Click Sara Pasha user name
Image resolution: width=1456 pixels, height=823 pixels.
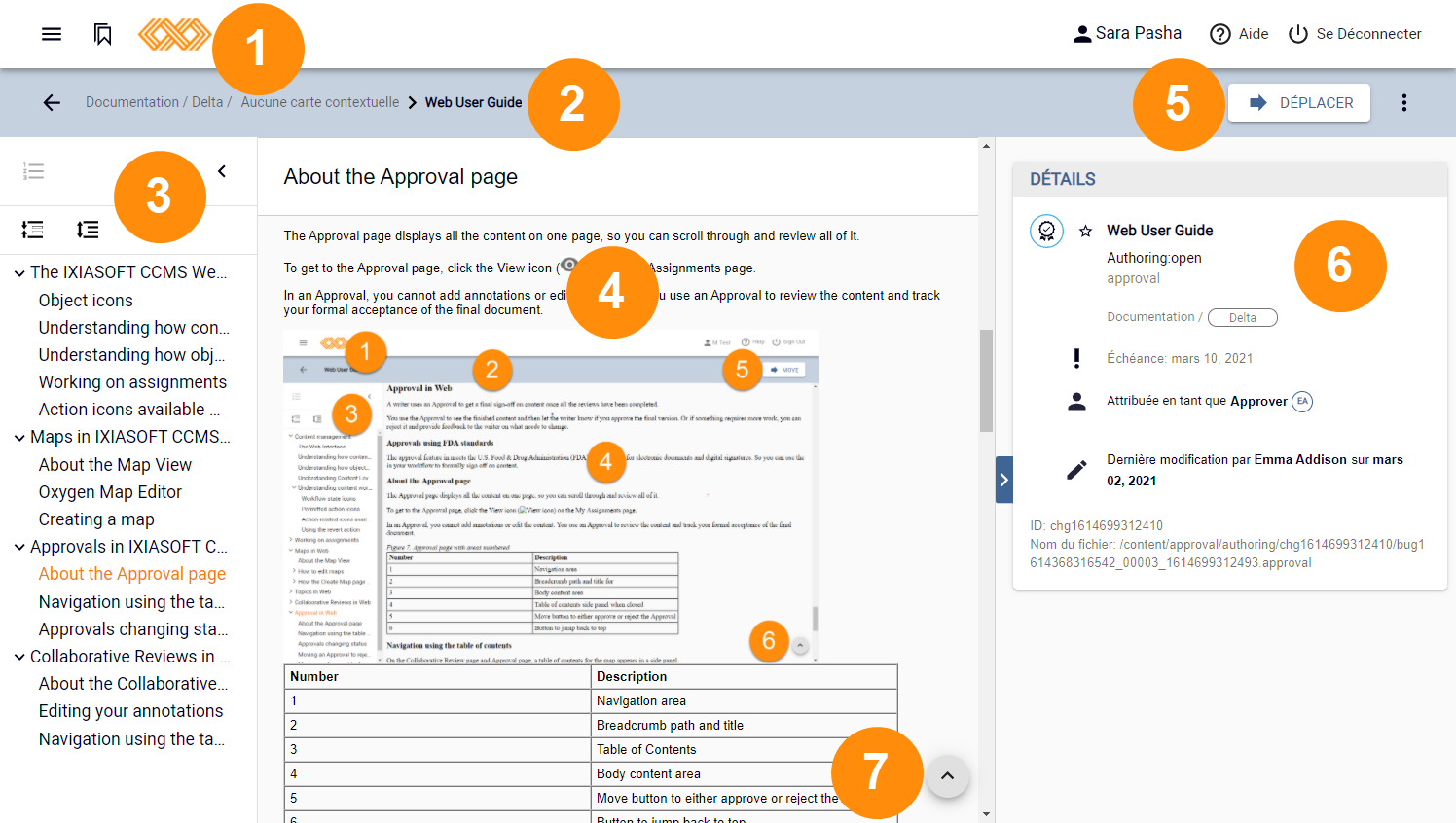(1139, 33)
